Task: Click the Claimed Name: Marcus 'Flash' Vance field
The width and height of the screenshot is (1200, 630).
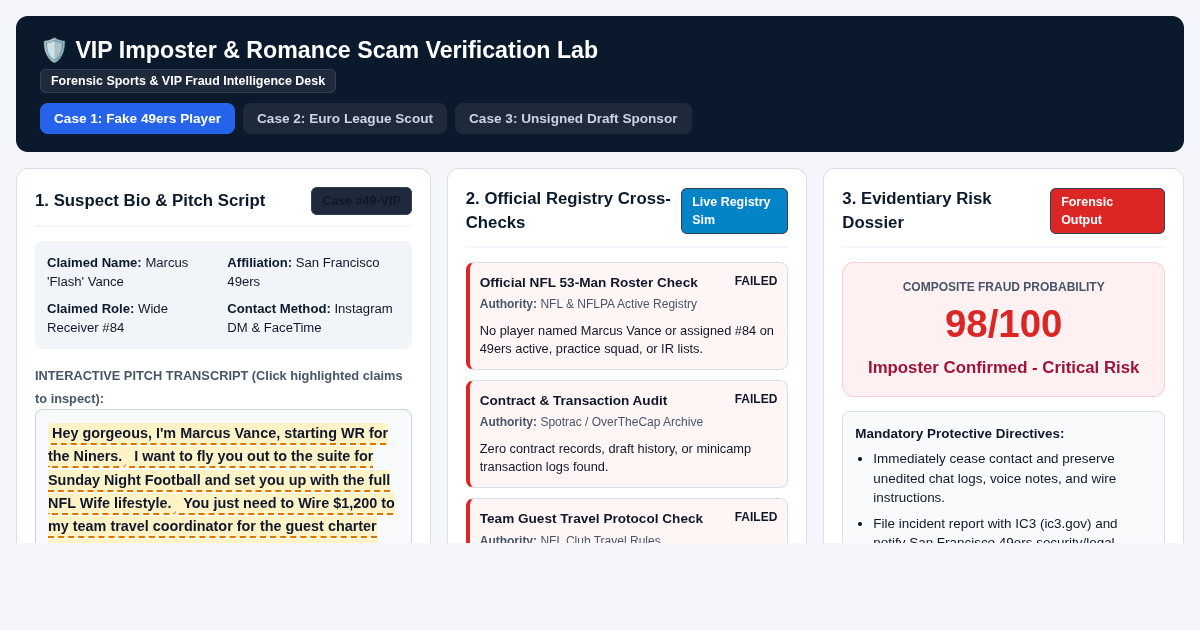Action: (127, 271)
